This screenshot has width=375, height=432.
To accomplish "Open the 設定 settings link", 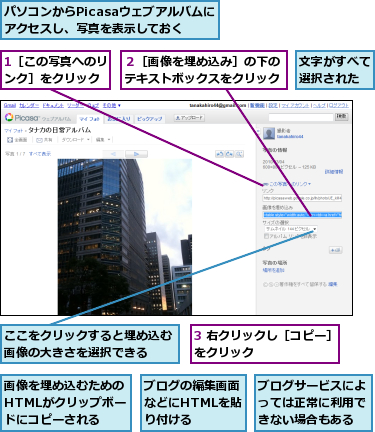I will [273, 105].
